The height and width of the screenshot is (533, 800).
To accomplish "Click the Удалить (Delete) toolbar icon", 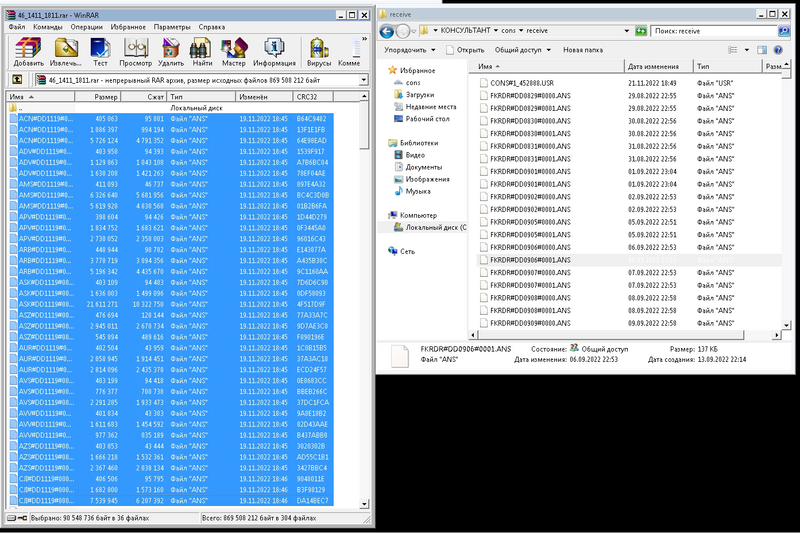I will [x=170, y=52].
